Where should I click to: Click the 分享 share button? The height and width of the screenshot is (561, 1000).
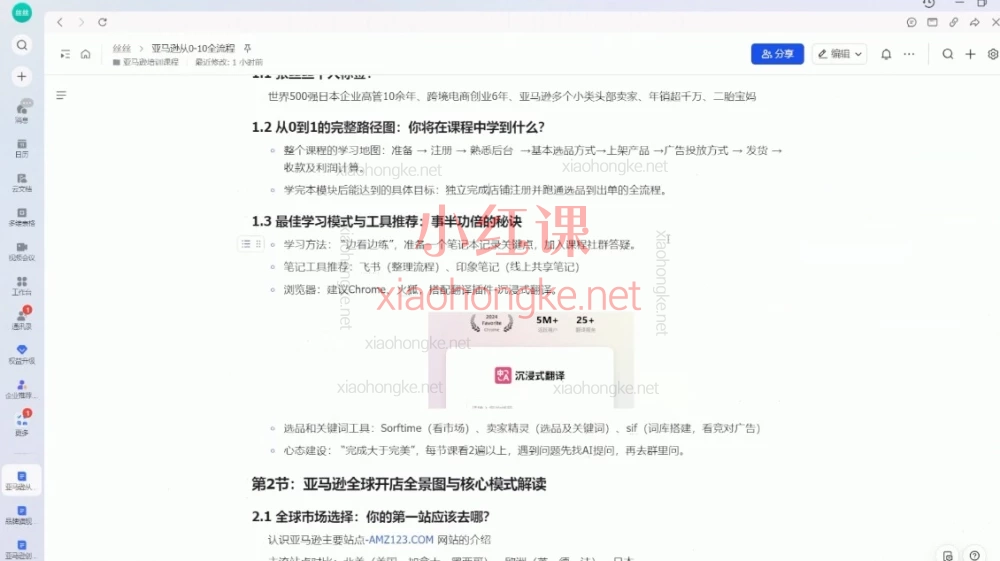(x=777, y=54)
